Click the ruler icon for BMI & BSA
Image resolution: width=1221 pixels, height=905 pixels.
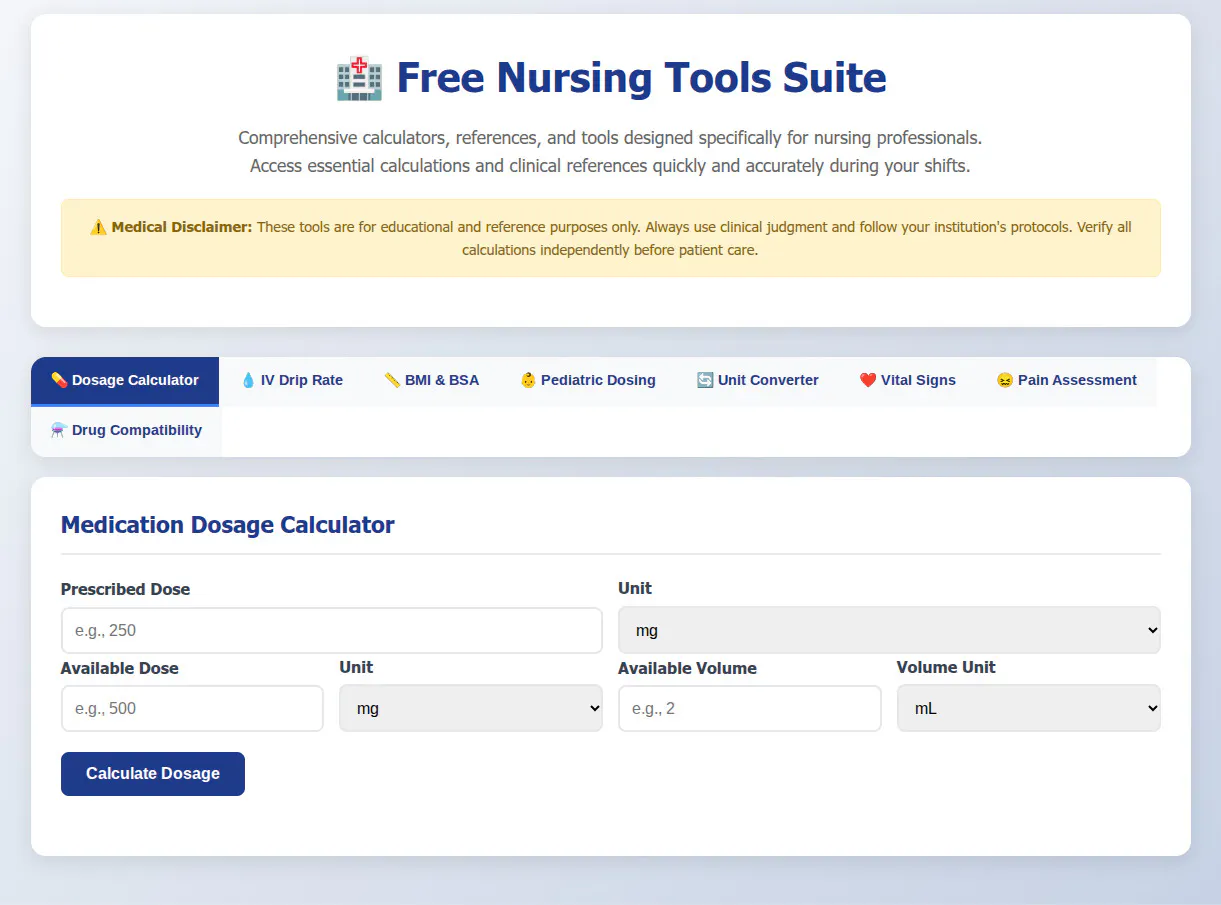point(392,380)
